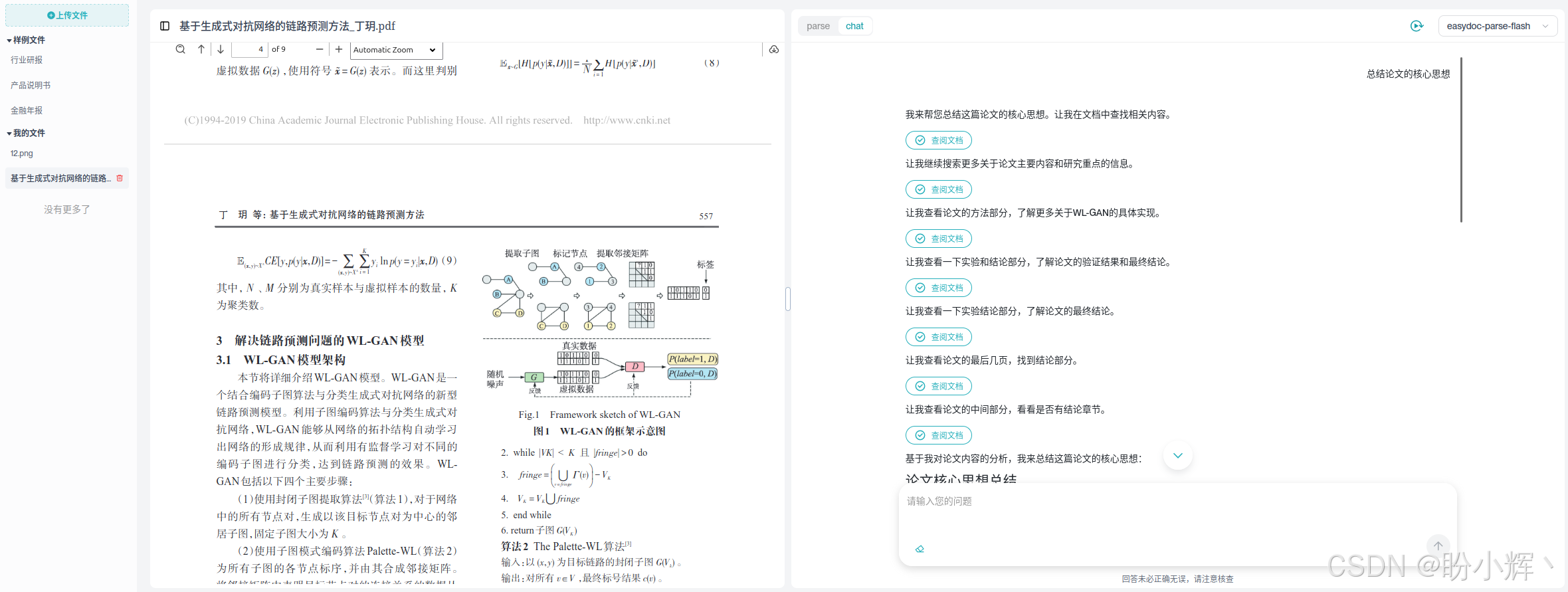
Task: Click the first 查阅文档 button
Action: tap(939, 140)
